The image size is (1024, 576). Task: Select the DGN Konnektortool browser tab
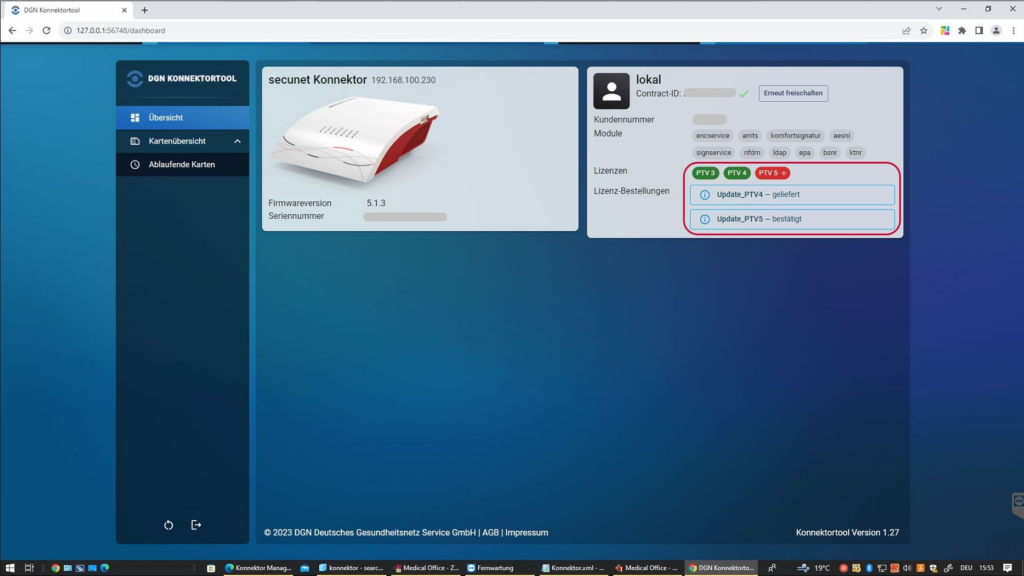(x=67, y=10)
